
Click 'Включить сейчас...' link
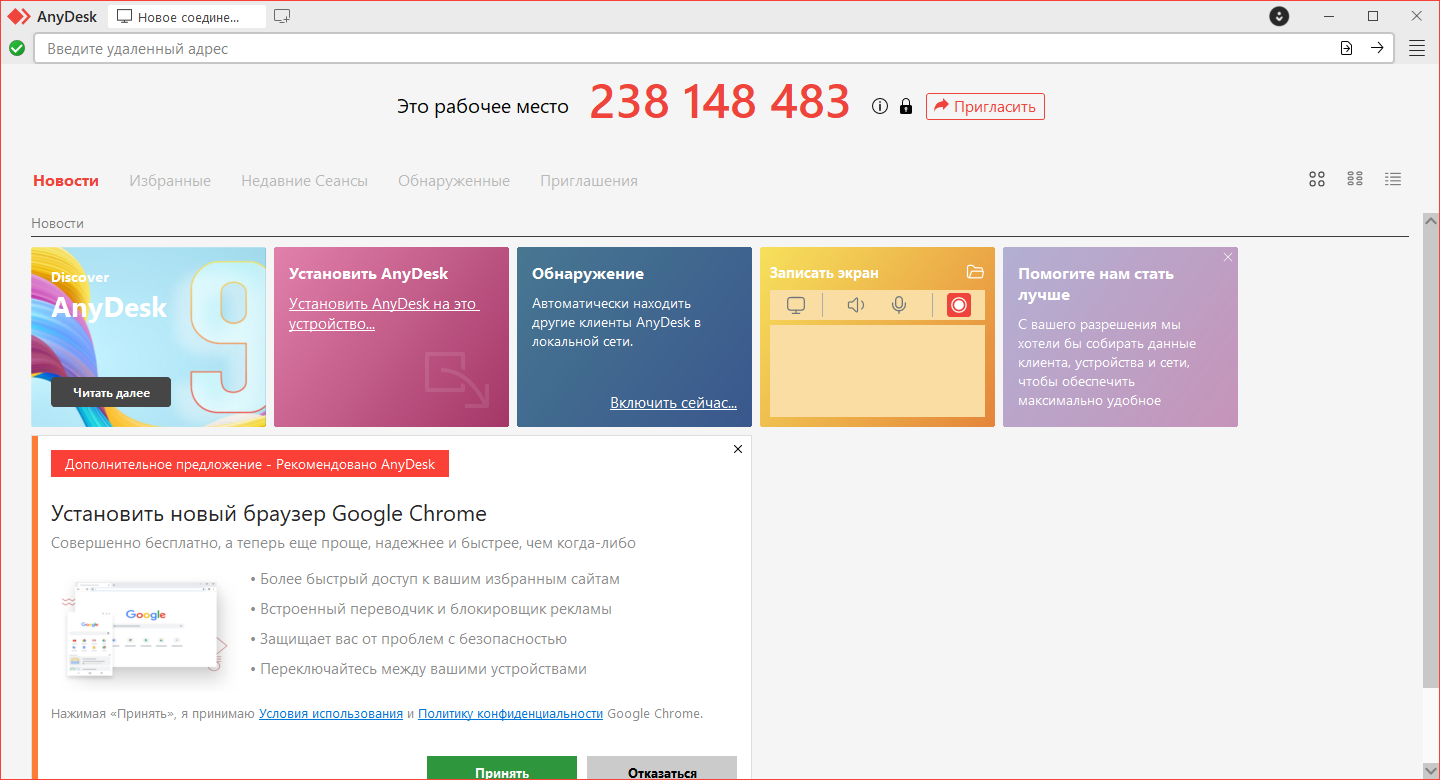673,403
